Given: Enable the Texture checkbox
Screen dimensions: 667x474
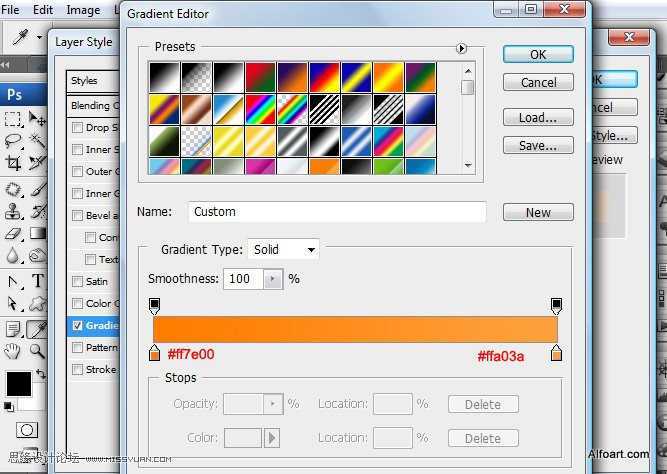Looking at the screenshot, I should coord(90,259).
